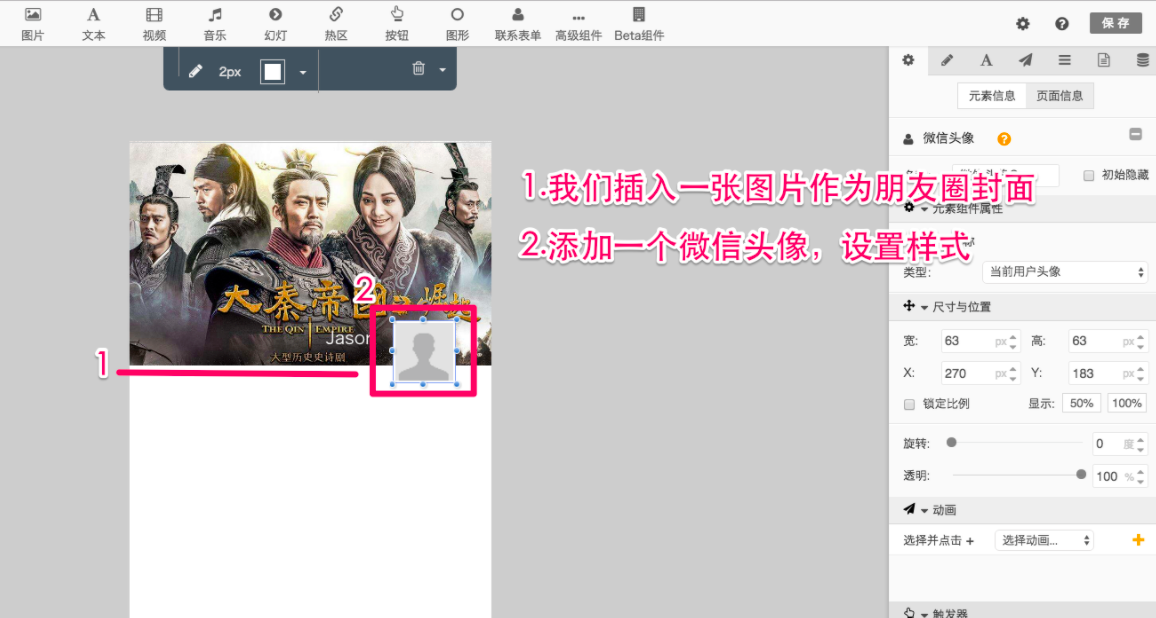The width and height of the screenshot is (1156, 618).
Task: Check the 锁定比例 option
Action: [910, 404]
